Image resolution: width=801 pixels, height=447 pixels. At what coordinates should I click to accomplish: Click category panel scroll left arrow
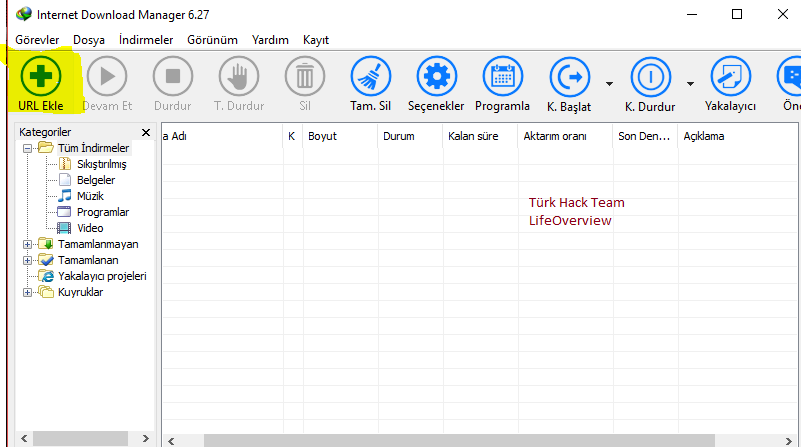[x=24, y=438]
